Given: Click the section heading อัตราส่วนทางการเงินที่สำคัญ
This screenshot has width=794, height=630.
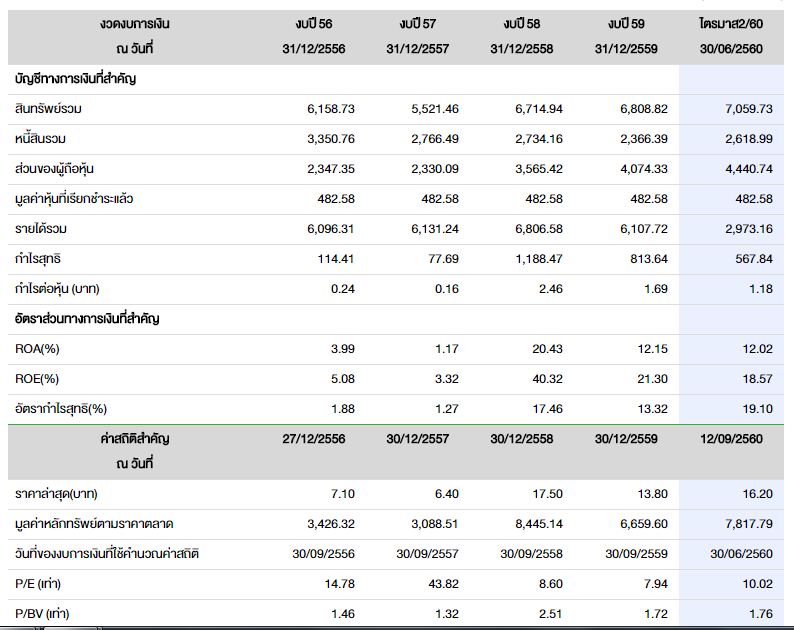Looking at the screenshot, I should pos(87,319).
